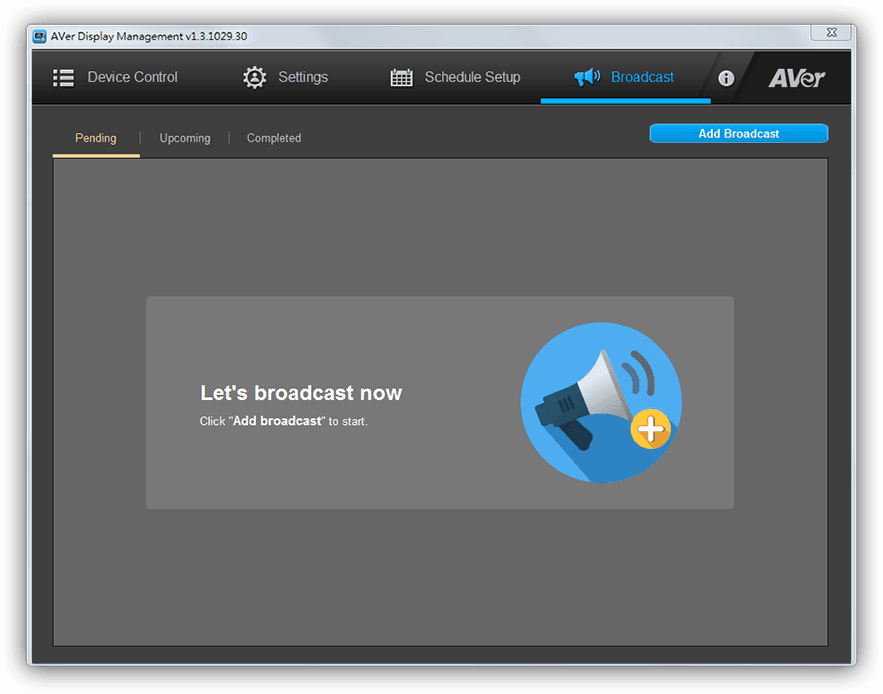Open the Device Control tab label

click(x=132, y=77)
